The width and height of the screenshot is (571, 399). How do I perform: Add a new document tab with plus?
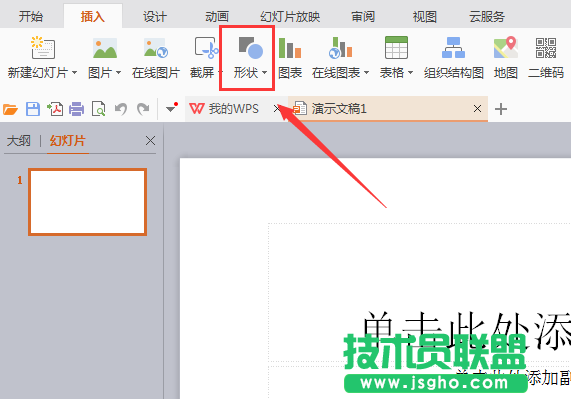click(x=501, y=109)
